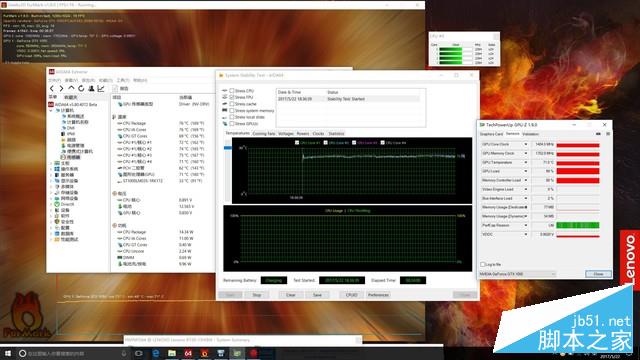640x360 pixels.
Task: Switch to Cooling Fans tab
Action: 264,133
